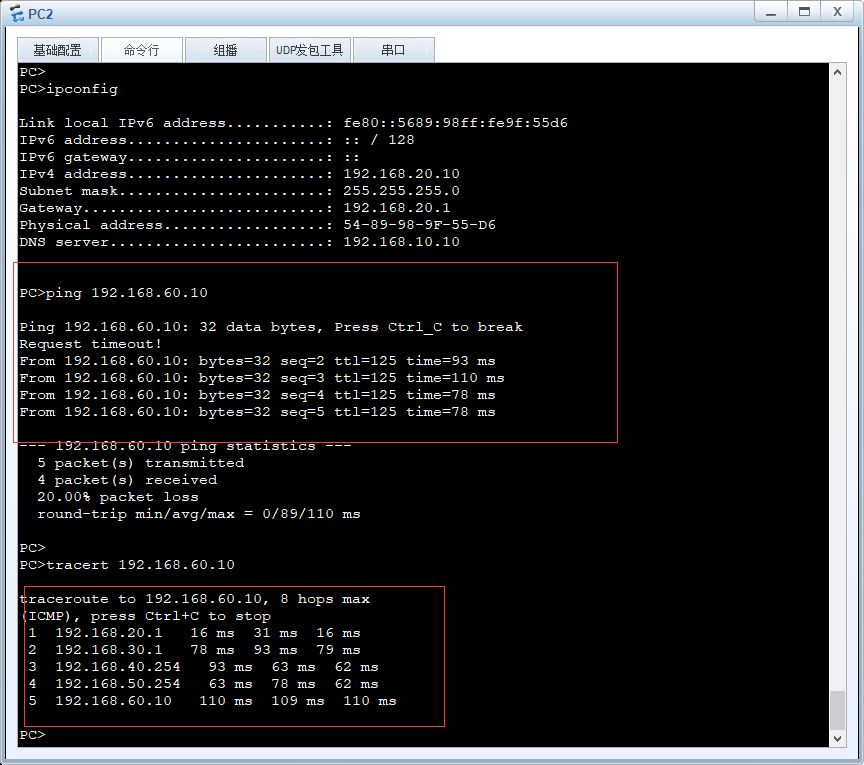Switch to the 命令行 tab
The width and height of the screenshot is (864, 765).
[142, 50]
